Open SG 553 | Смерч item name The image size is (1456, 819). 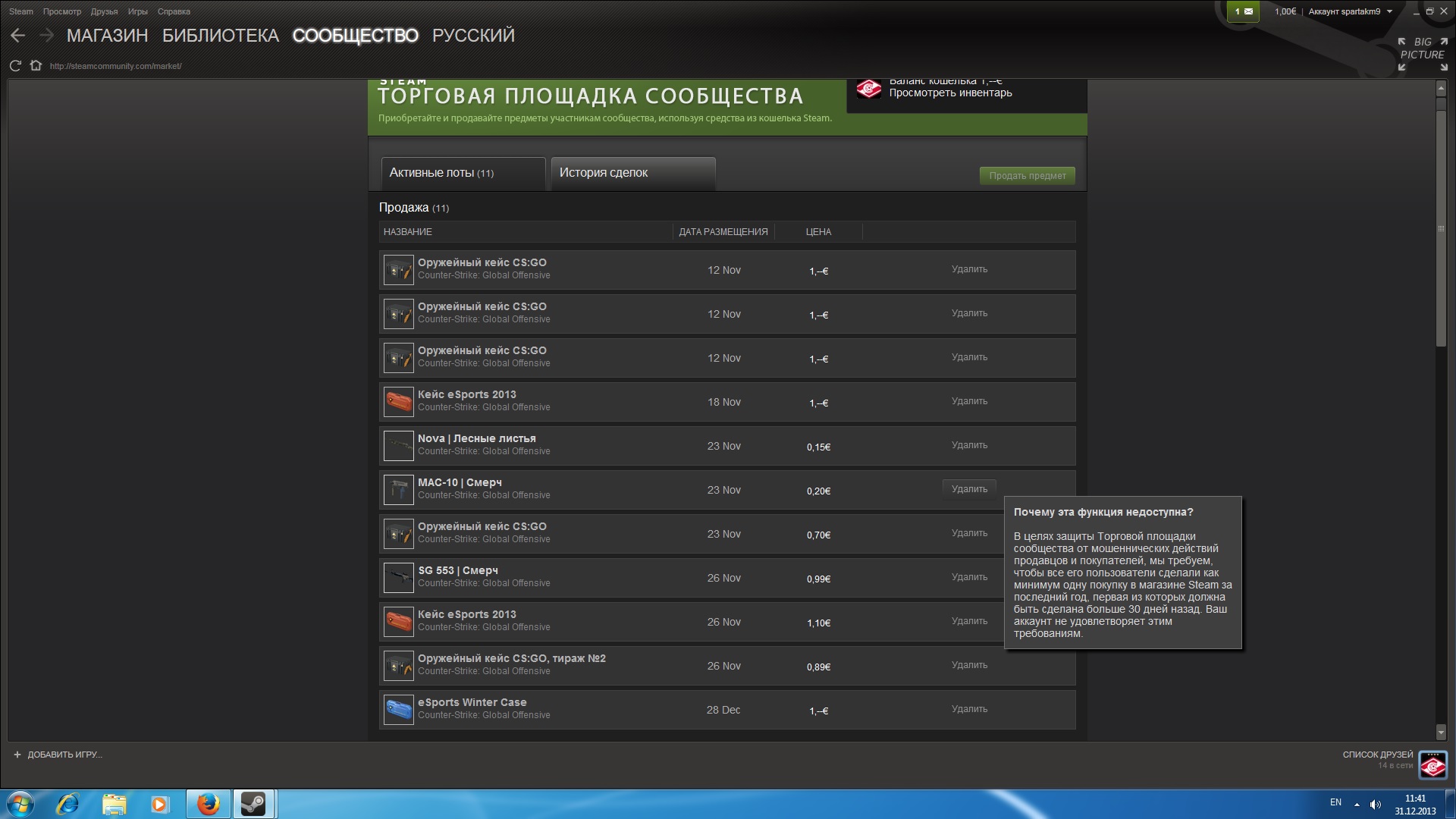pyautogui.click(x=458, y=570)
